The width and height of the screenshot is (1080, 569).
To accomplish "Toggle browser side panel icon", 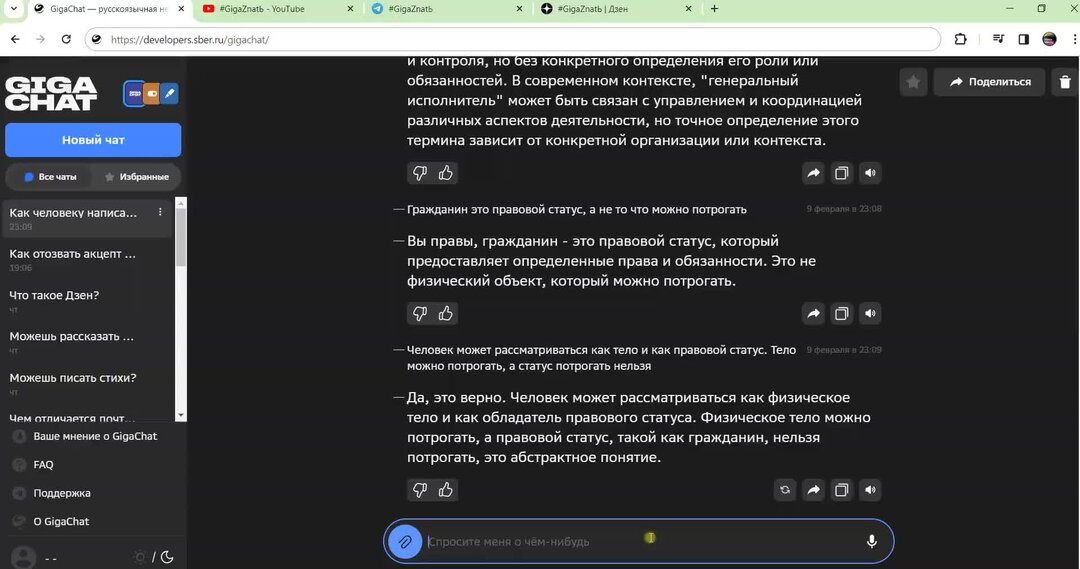I will (x=1024, y=39).
